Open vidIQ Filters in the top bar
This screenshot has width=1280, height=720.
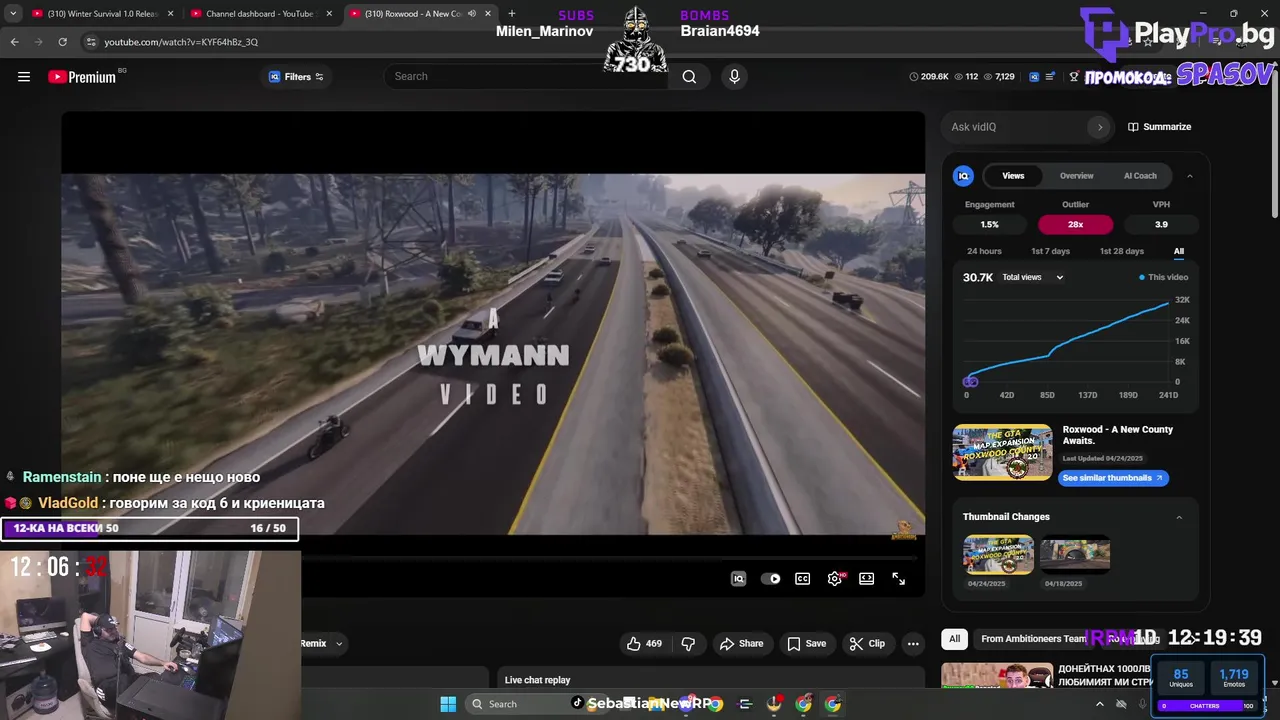click(x=296, y=77)
